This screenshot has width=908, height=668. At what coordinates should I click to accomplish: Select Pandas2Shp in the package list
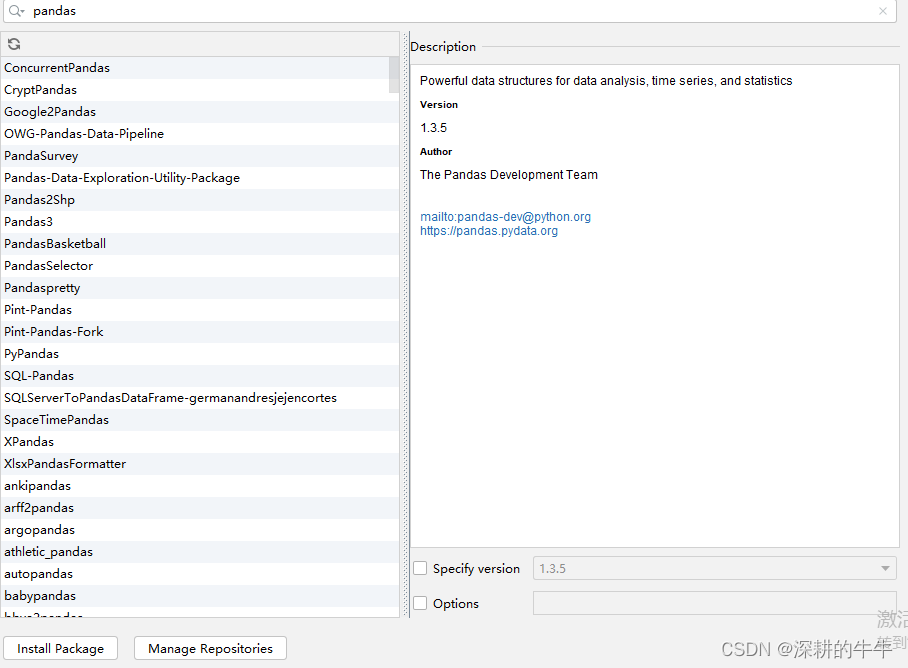click(200, 200)
